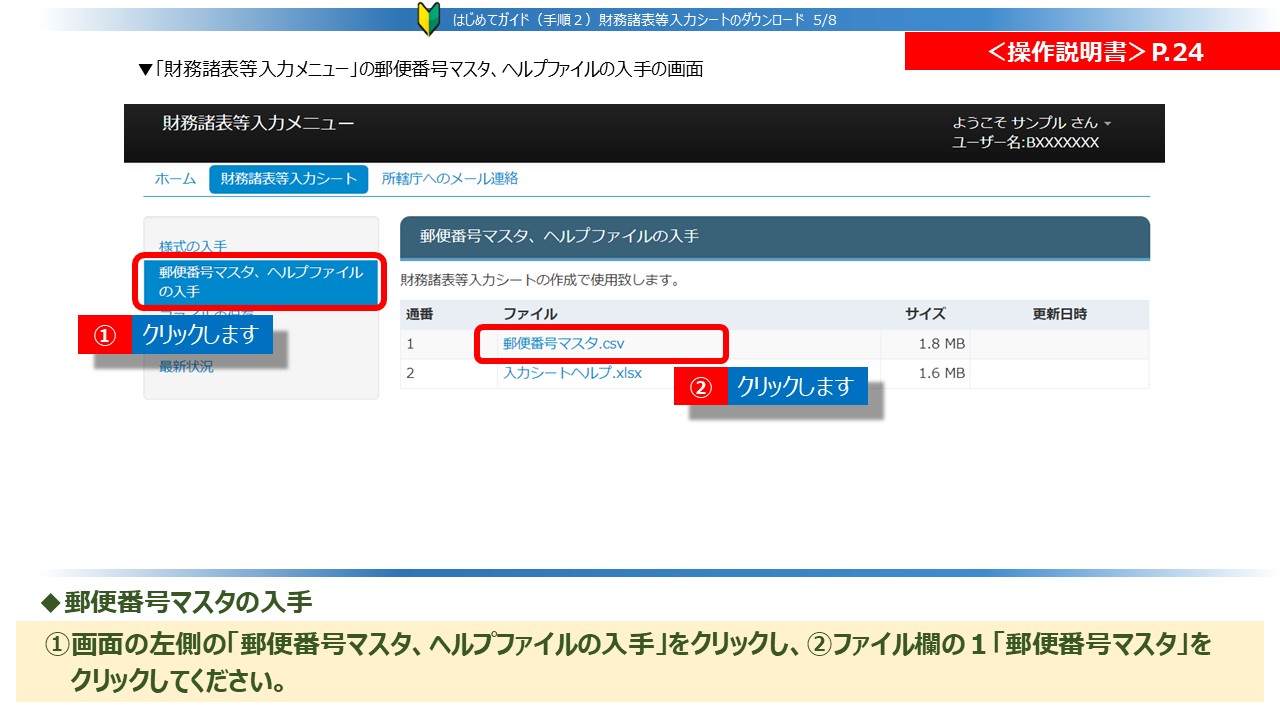
Task: Open 最新状況 in the left sidebar
Action: pyautogui.click(x=186, y=367)
